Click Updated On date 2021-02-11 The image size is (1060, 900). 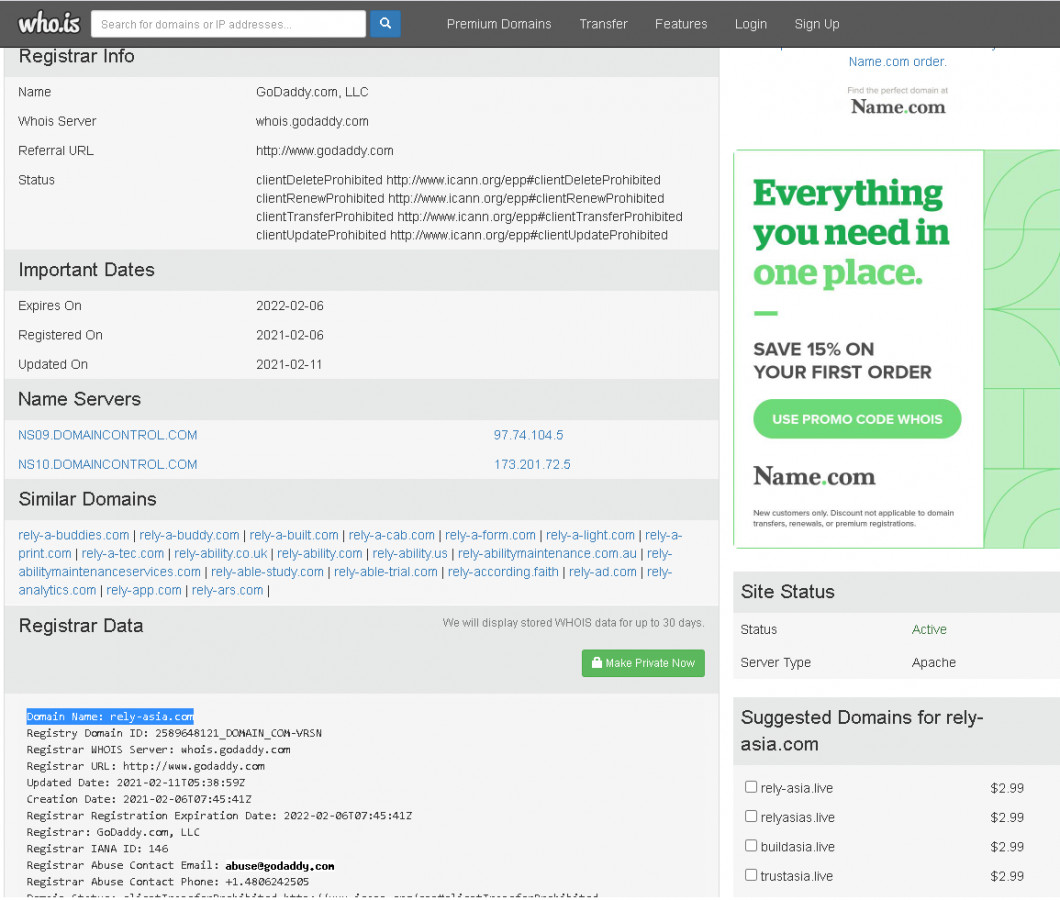point(289,364)
